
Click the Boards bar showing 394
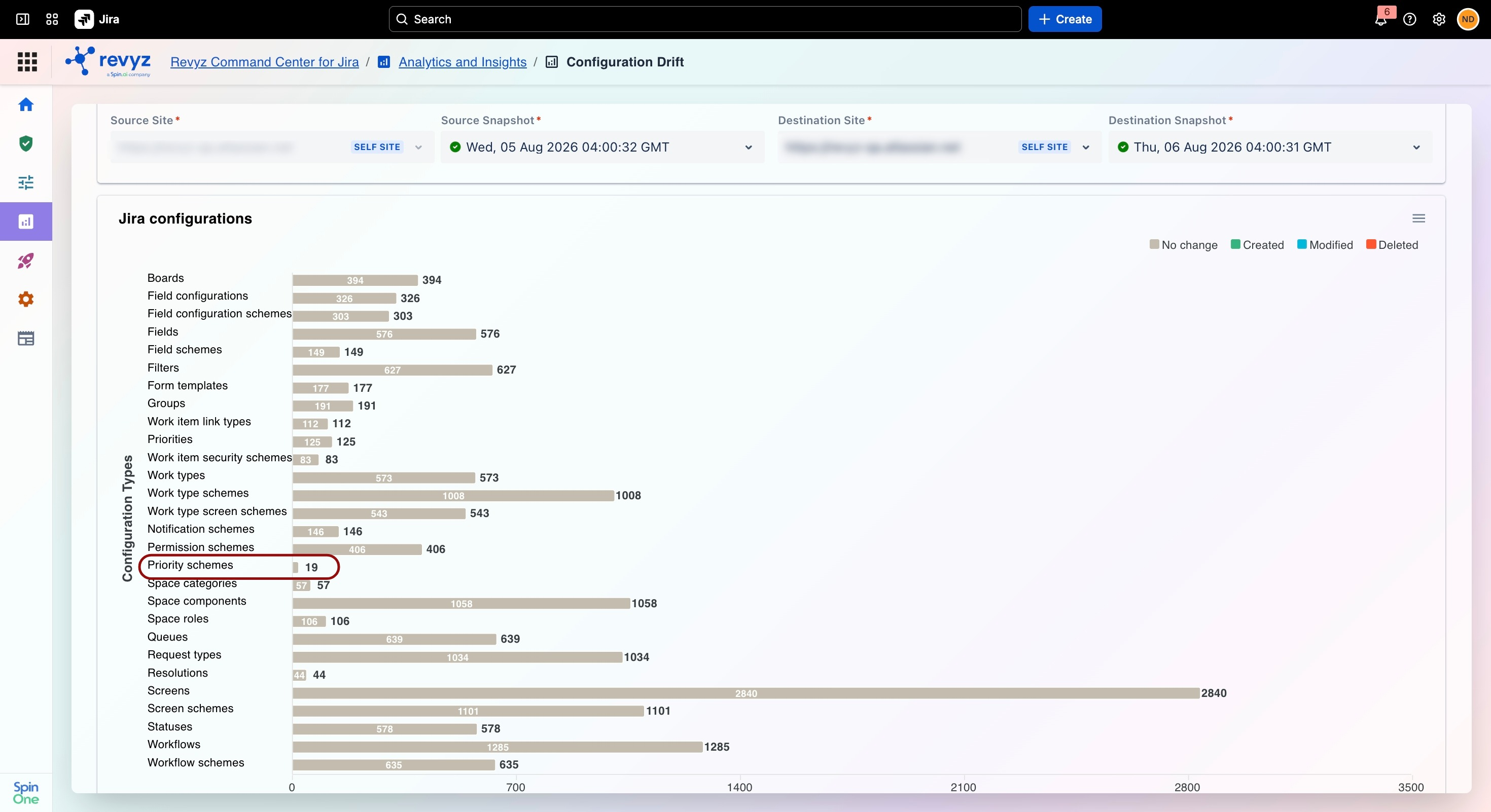point(356,280)
